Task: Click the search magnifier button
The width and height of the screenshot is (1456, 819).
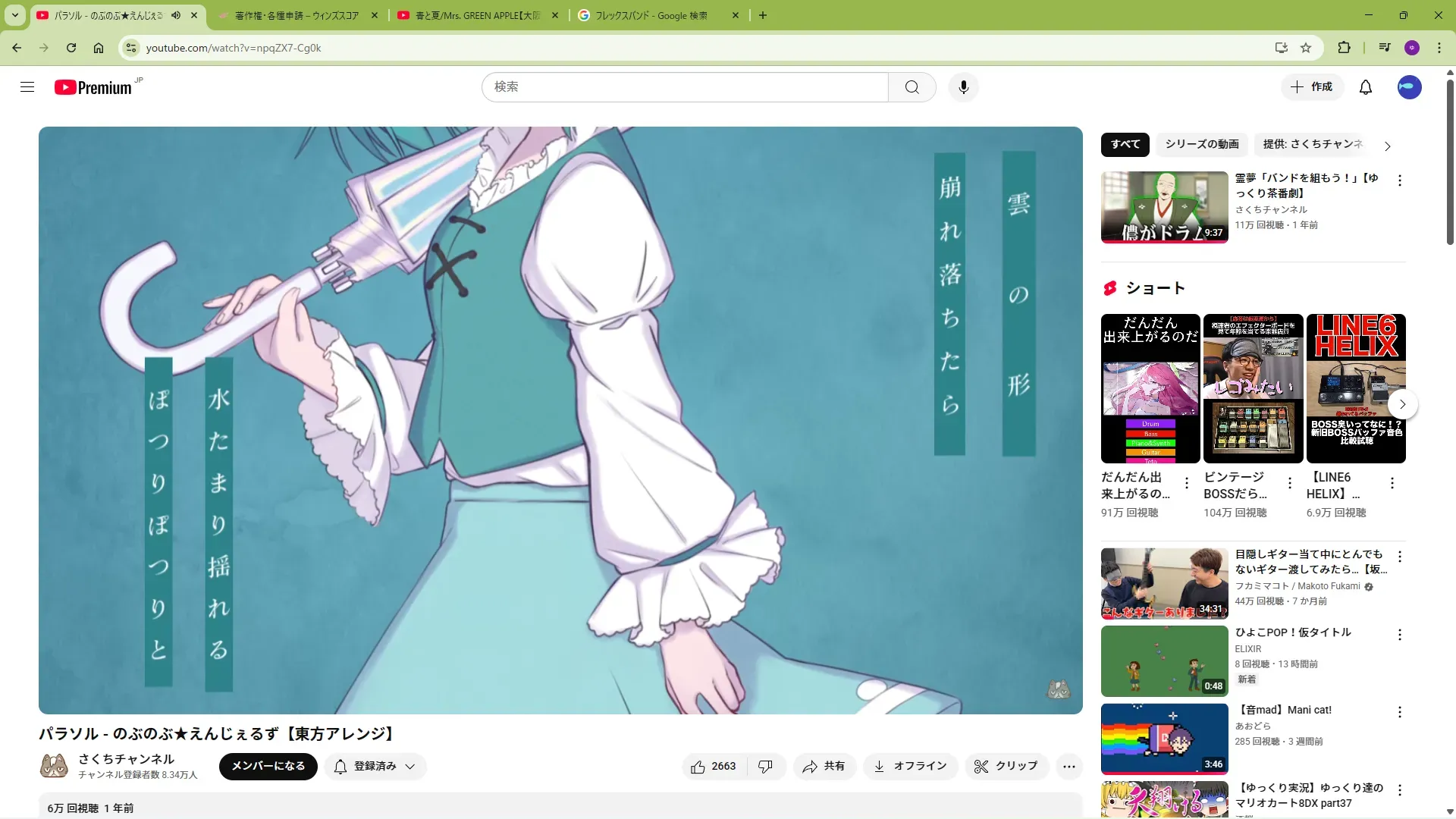Action: click(912, 87)
